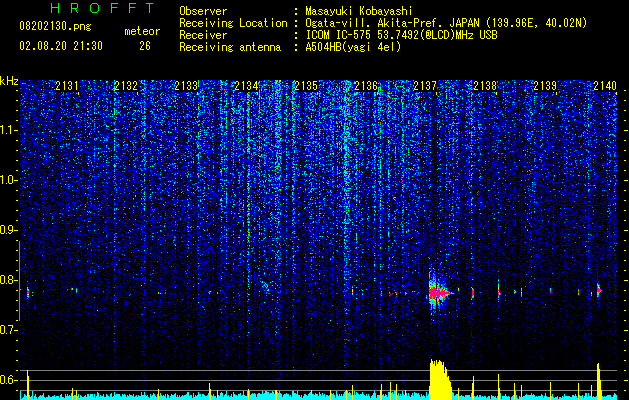629x400 pixels.
Task: Click the 0.8 kHz axis label
Action: point(8,280)
